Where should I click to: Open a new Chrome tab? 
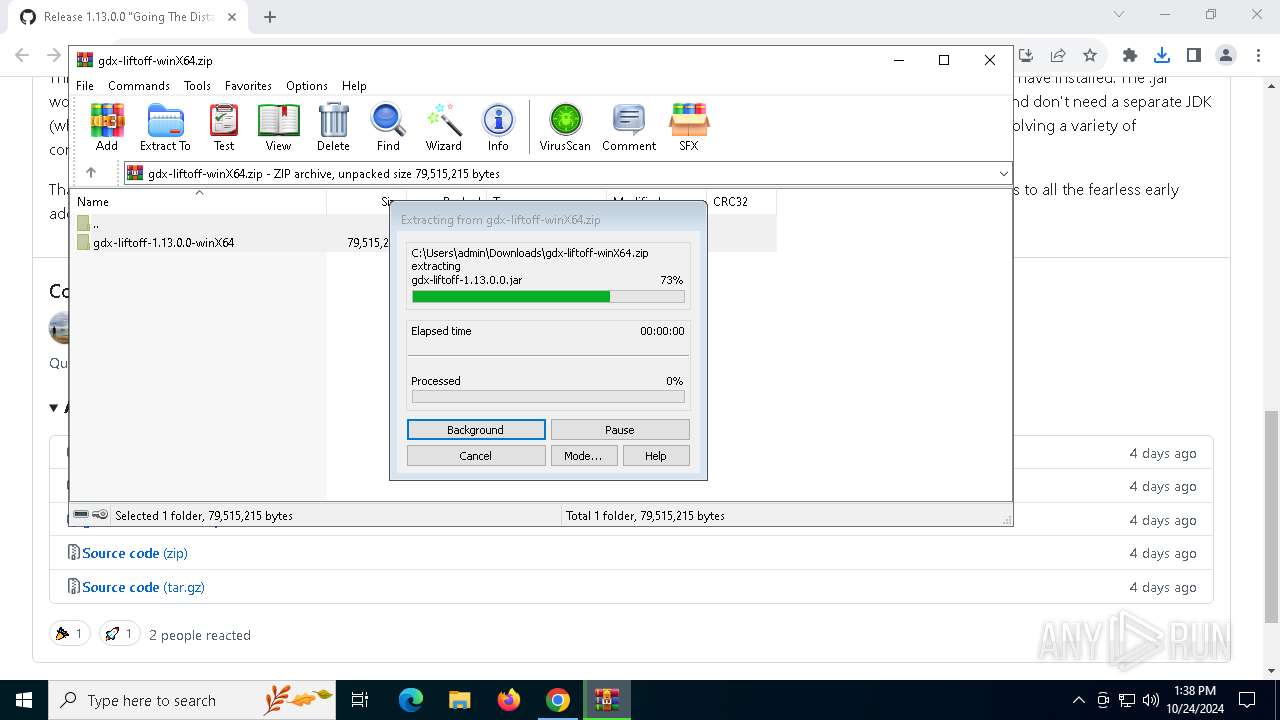pyautogui.click(x=270, y=16)
